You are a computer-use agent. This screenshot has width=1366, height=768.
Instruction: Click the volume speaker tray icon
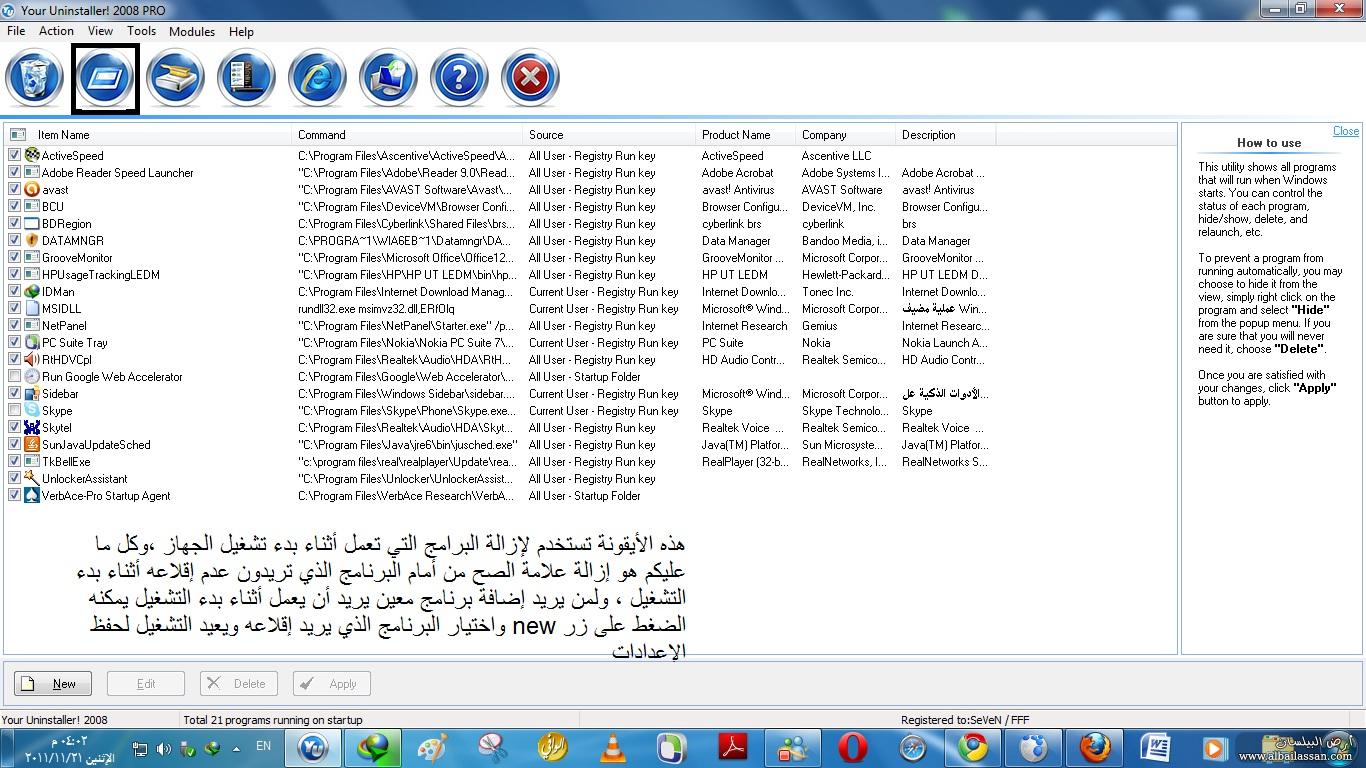[163, 748]
